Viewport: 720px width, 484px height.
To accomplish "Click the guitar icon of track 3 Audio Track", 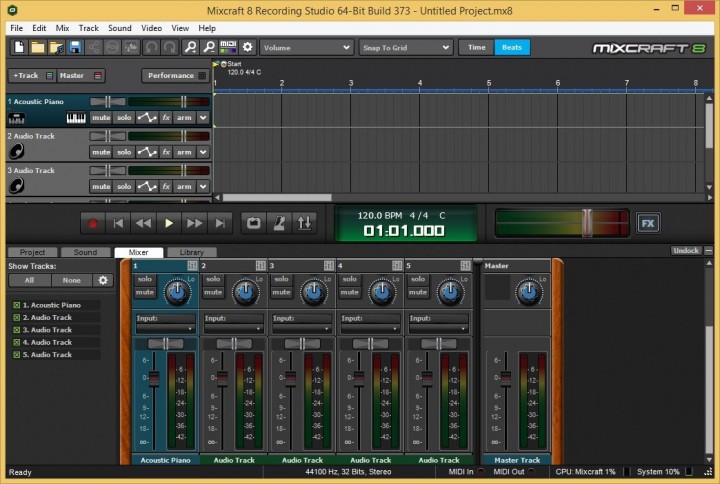I will [x=17, y=186].
